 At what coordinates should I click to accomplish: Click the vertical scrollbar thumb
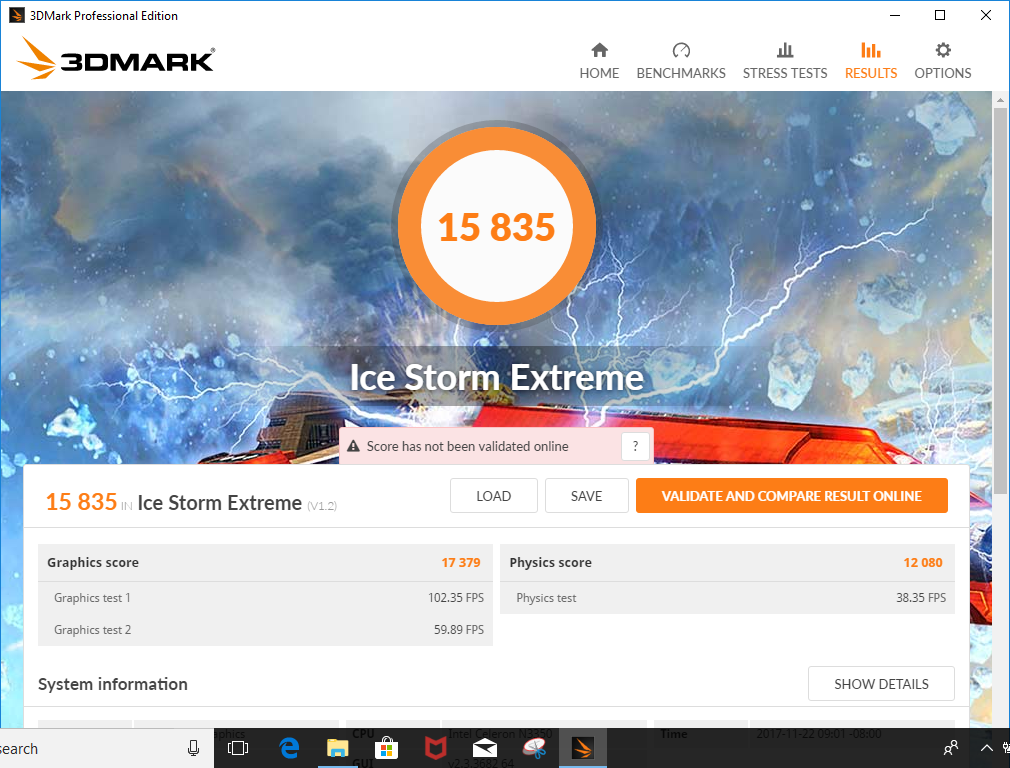(1000, 301)
